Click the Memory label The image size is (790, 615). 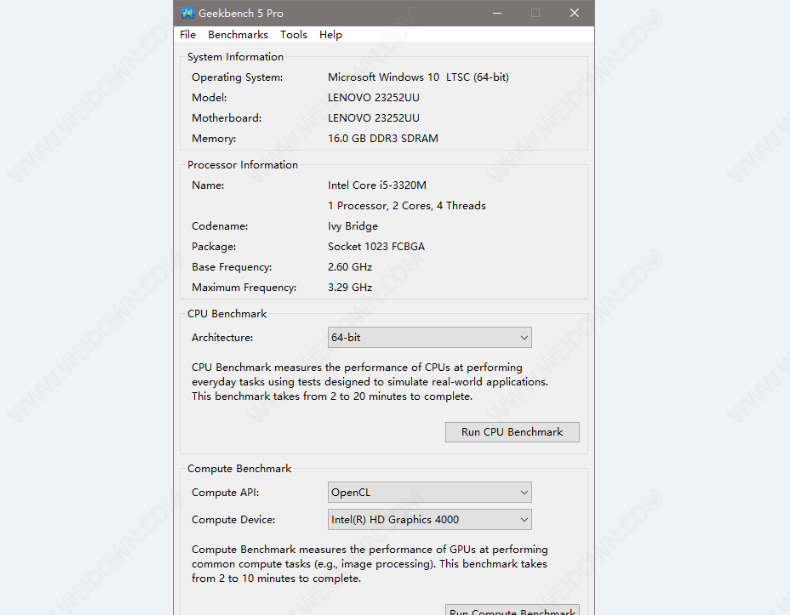click(x=214, y=139)
